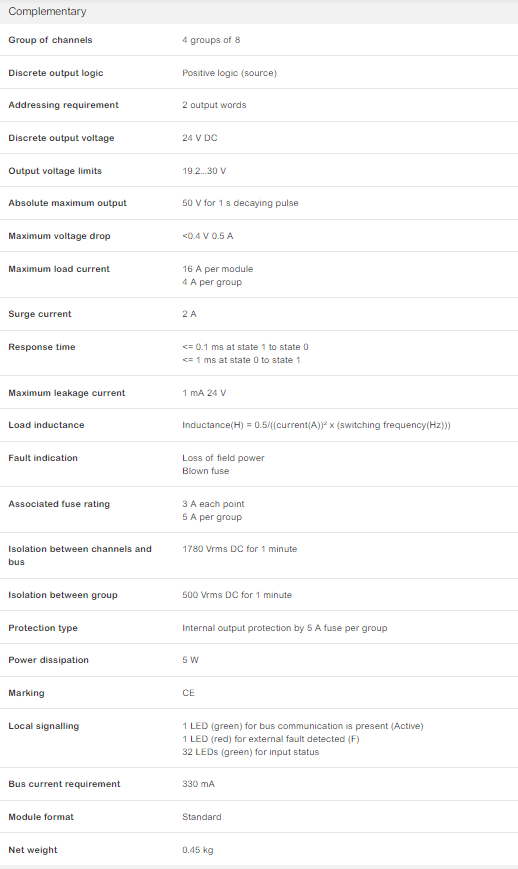Click the '16 A per module' text
Viewport: 518px width, 869px height.
point(217,269)
